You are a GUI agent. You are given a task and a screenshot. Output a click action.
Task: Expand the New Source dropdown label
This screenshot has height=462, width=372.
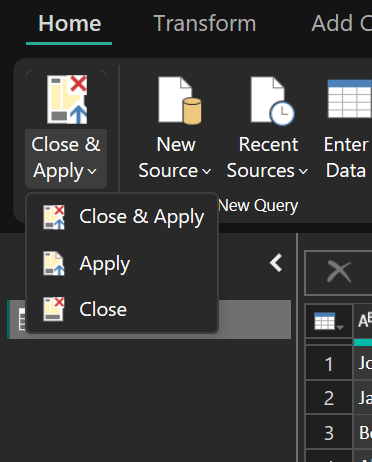pyautogui.click(x=175, y=158)
